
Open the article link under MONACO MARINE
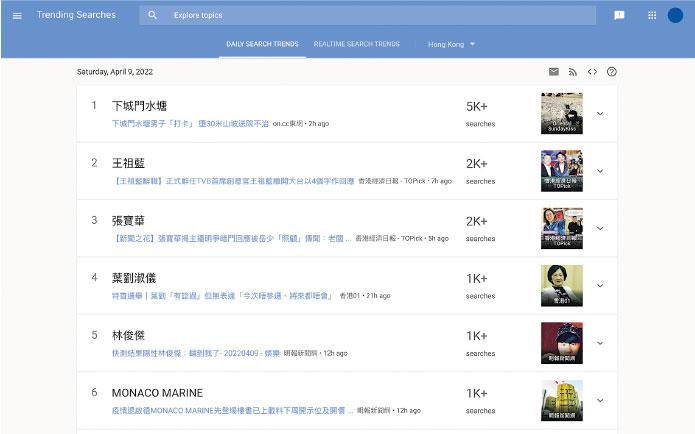tap(232, 411)
